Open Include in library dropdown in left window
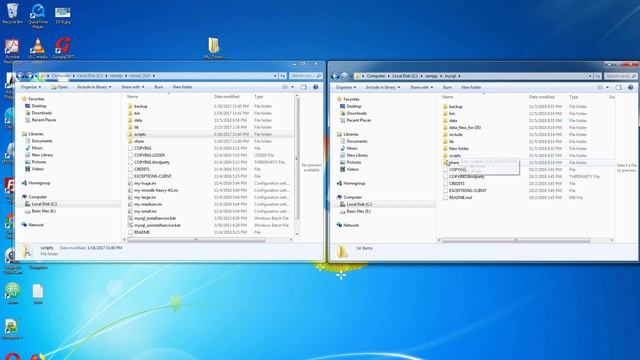The image size is (640, 360). pos(94,87)
